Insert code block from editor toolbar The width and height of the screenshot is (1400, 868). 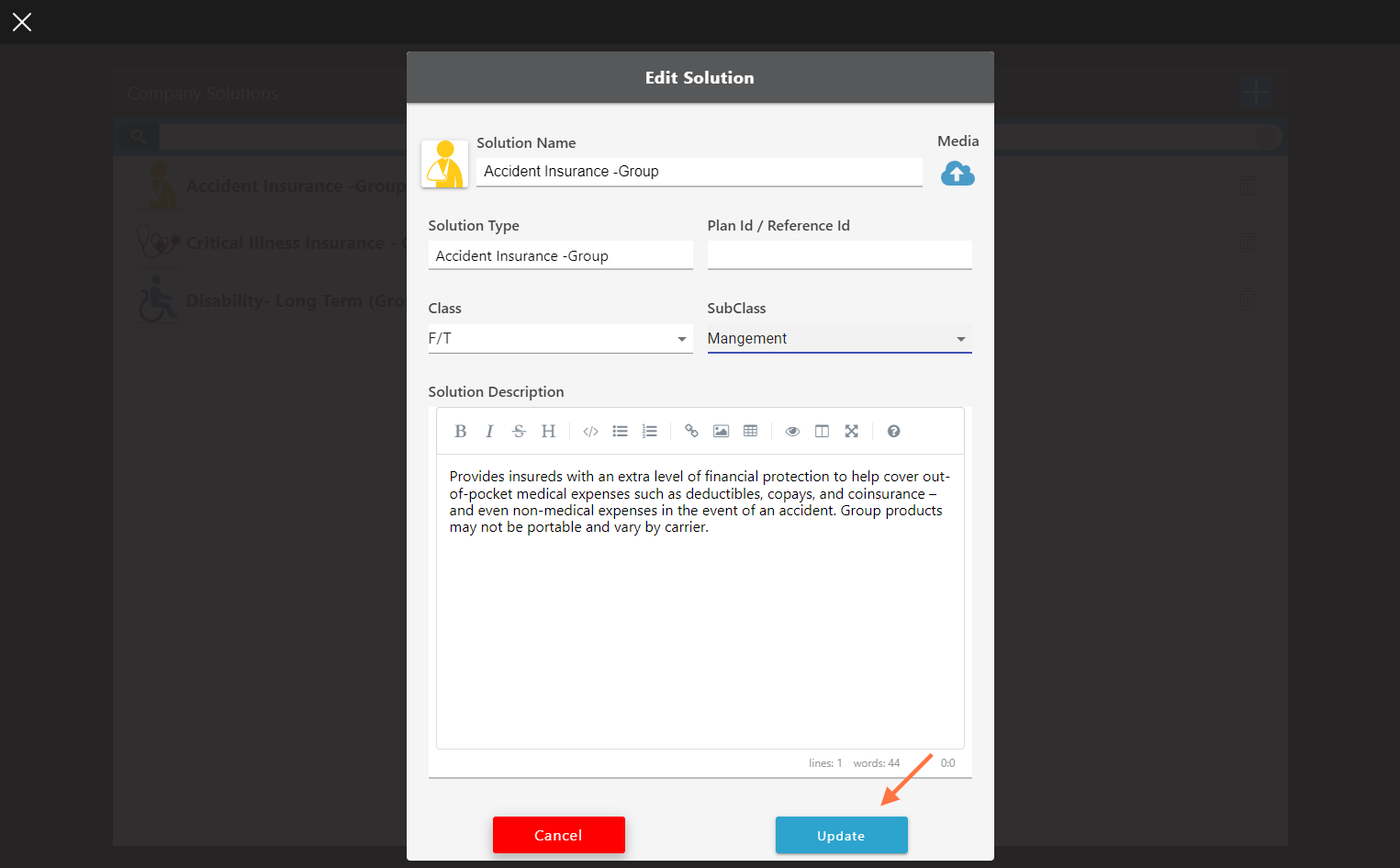click(x=590, y=431)
